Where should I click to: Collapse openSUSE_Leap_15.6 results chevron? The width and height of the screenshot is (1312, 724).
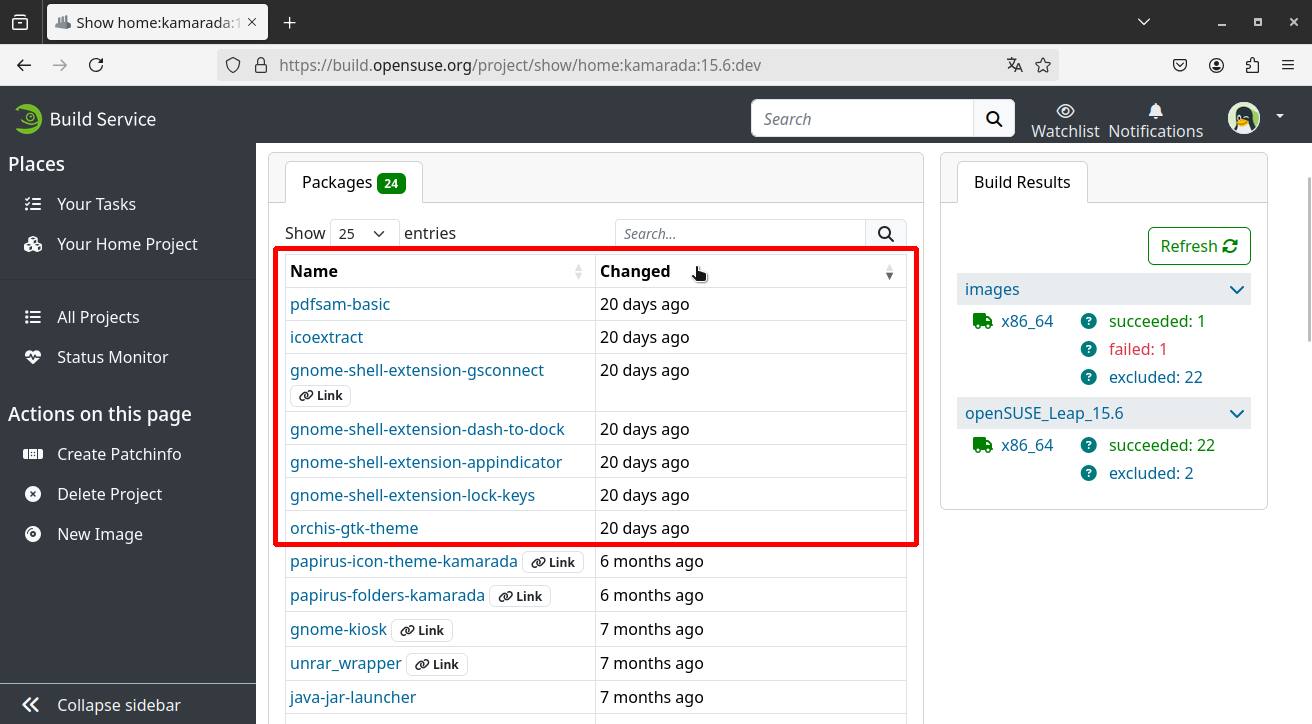pos(1236,413)
